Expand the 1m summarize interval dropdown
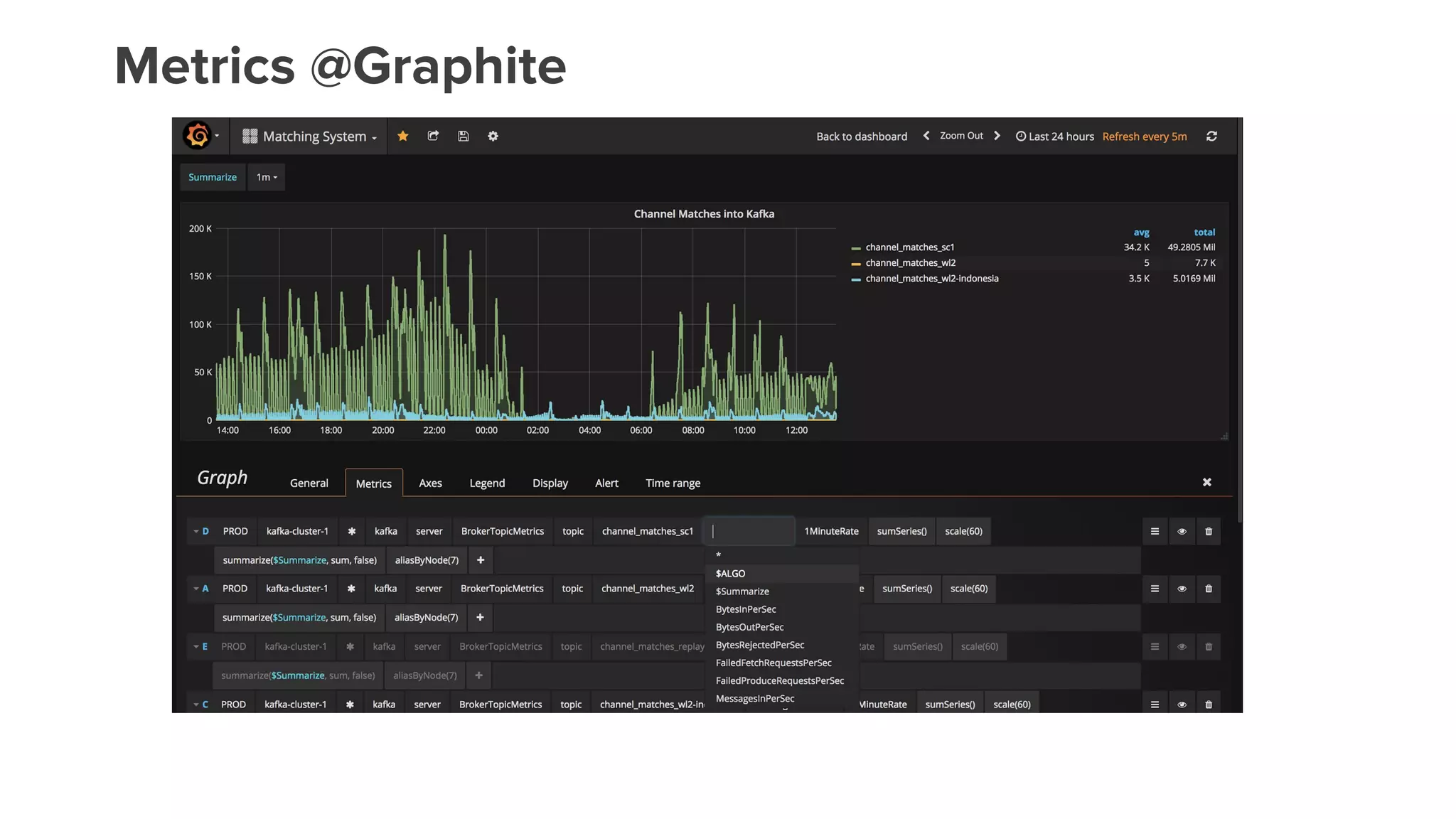Screen dimensions: 1456x819 267,177
